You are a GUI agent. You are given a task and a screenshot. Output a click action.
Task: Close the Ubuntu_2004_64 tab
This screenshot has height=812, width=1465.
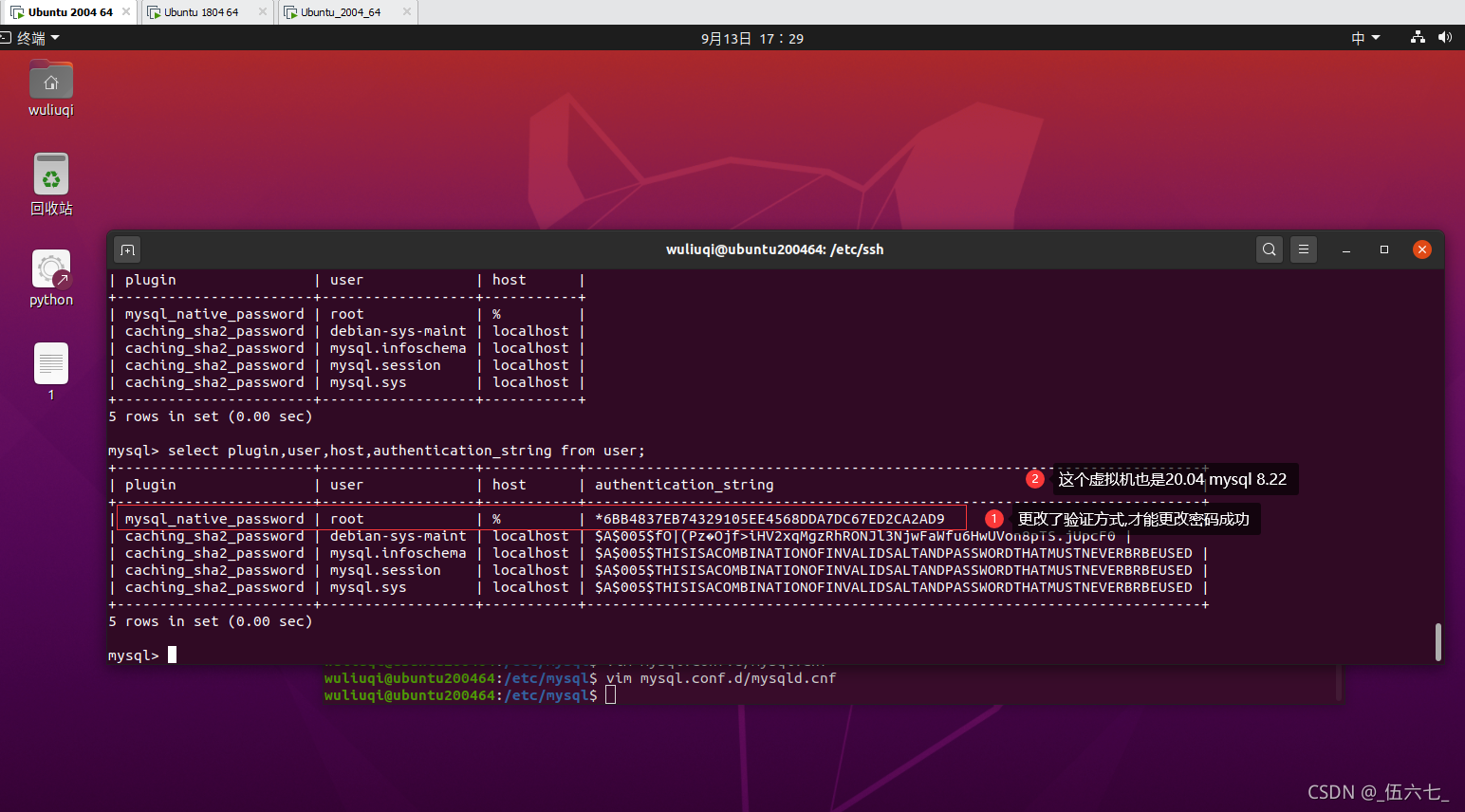click(x=407, y=12)
